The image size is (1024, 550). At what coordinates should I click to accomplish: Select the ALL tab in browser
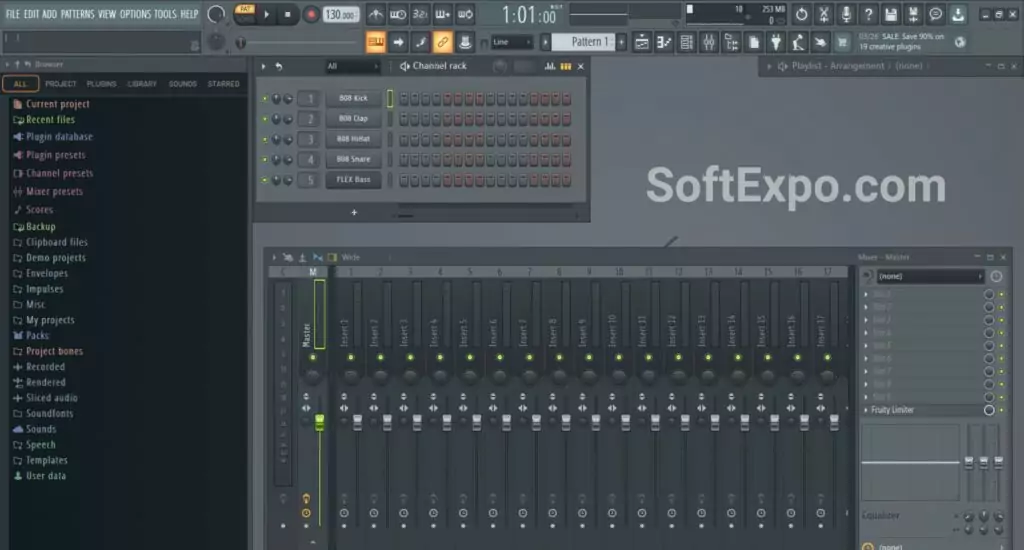[x=20, y=84]
